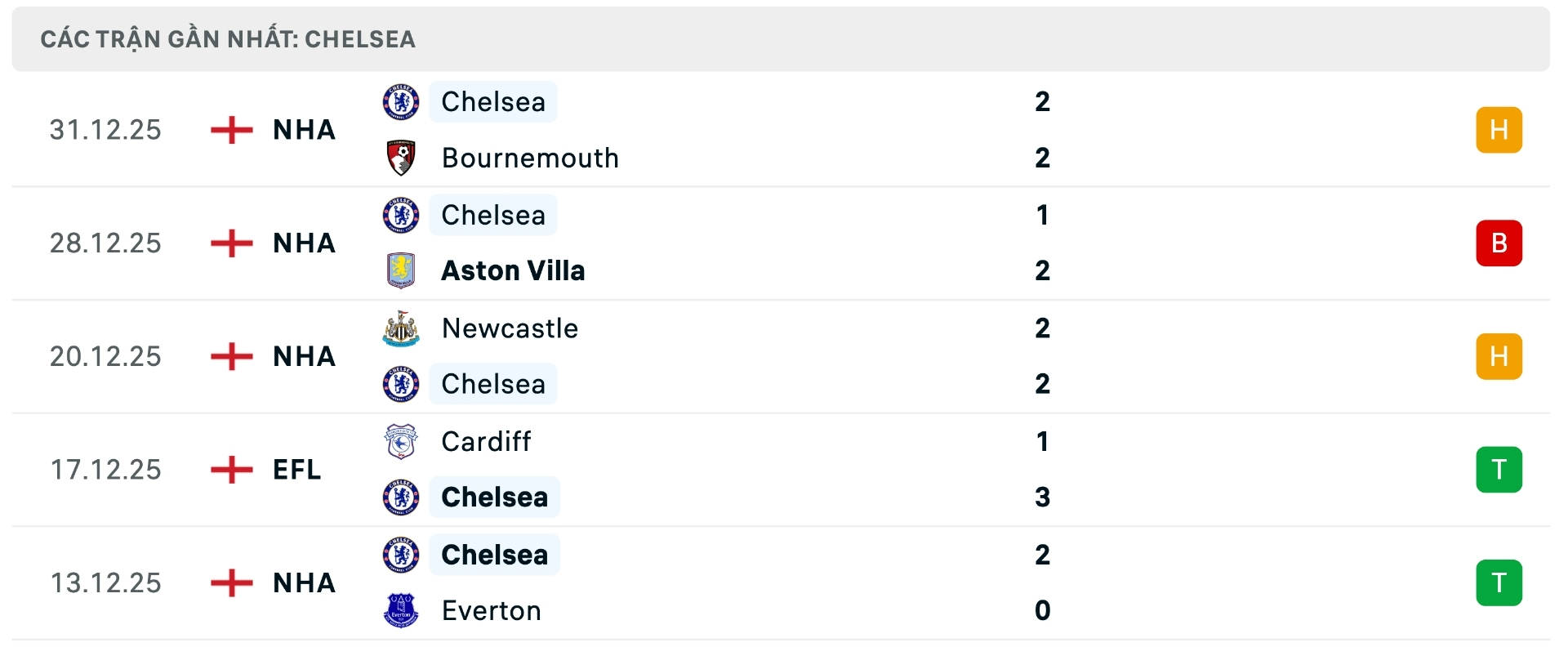
Task: Click the red B badge for Aston Villa match
Action: (1499, 243)
